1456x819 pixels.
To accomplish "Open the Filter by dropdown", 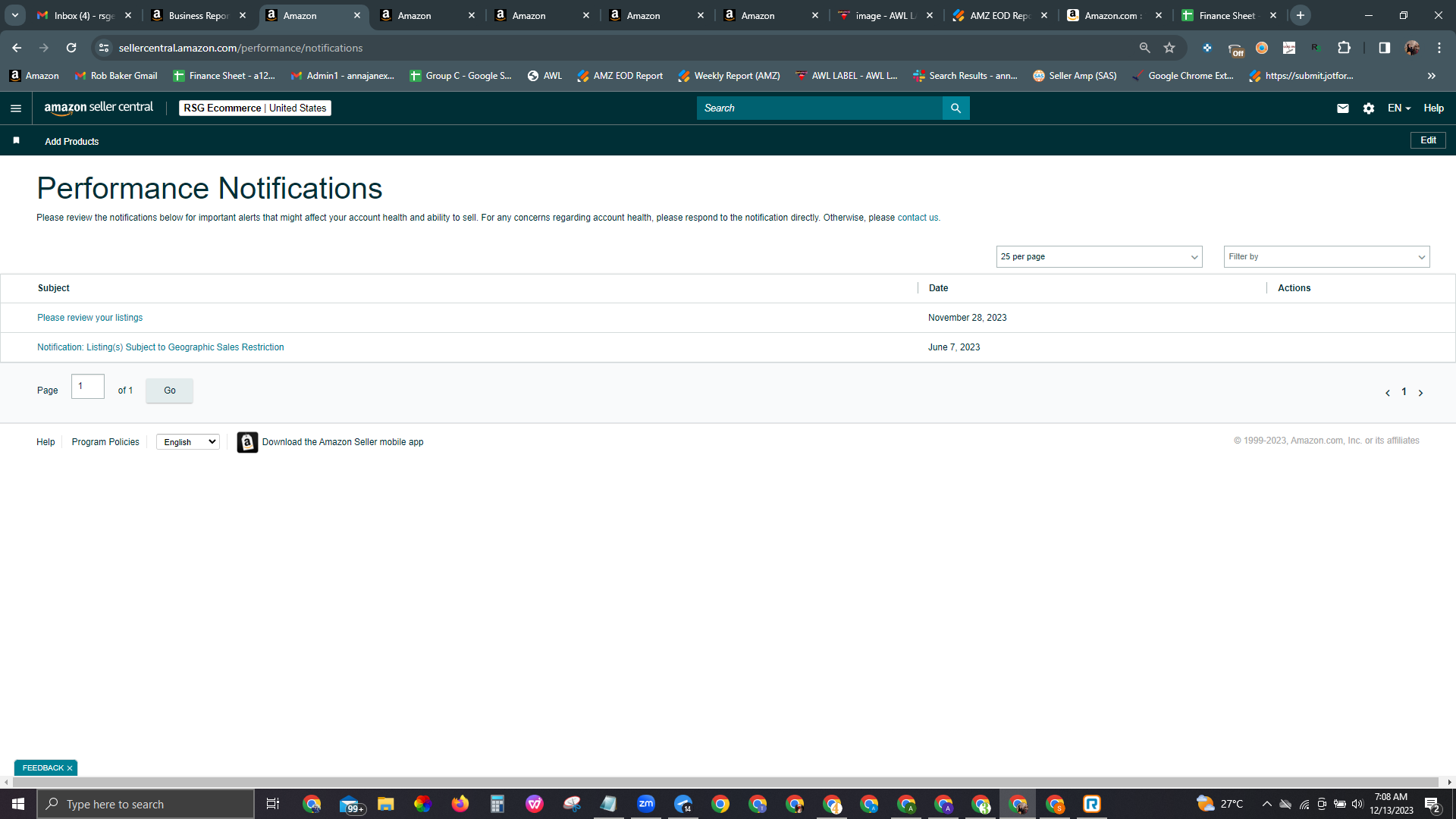I will click(x=1326, y=257).
